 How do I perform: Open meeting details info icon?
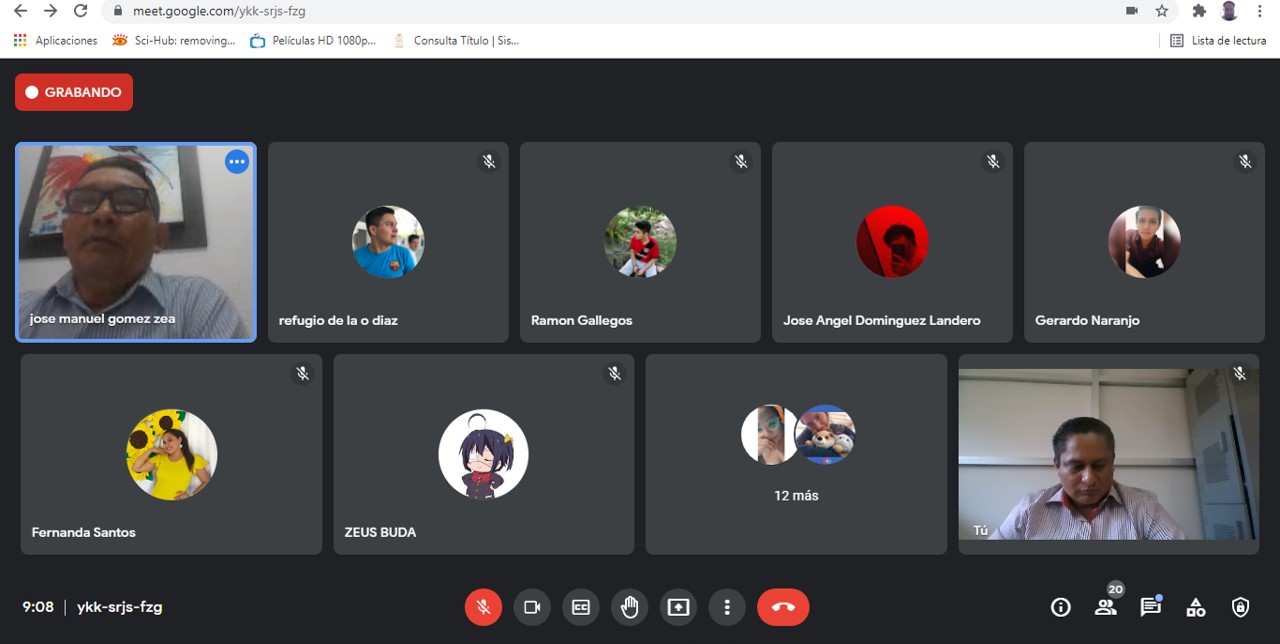[x=1060, y=607]
